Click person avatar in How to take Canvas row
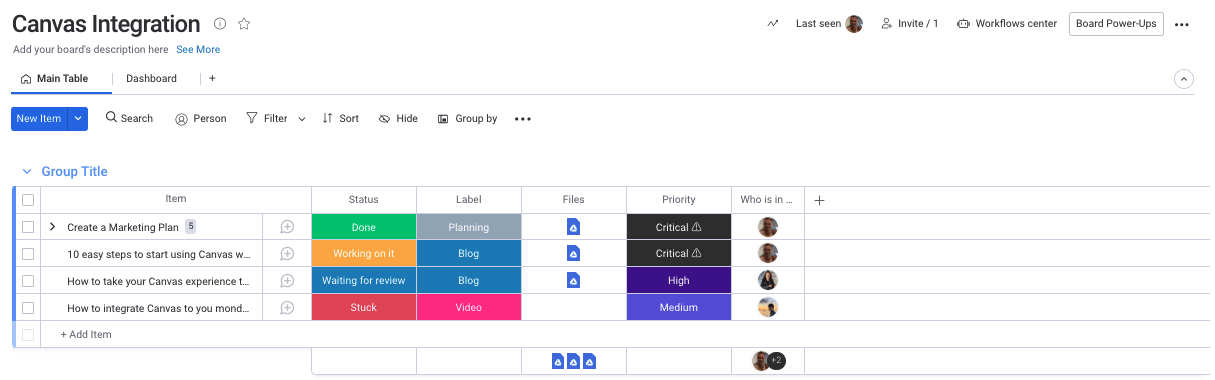Viewport: 1215px width, 380px height. (768, 281)
